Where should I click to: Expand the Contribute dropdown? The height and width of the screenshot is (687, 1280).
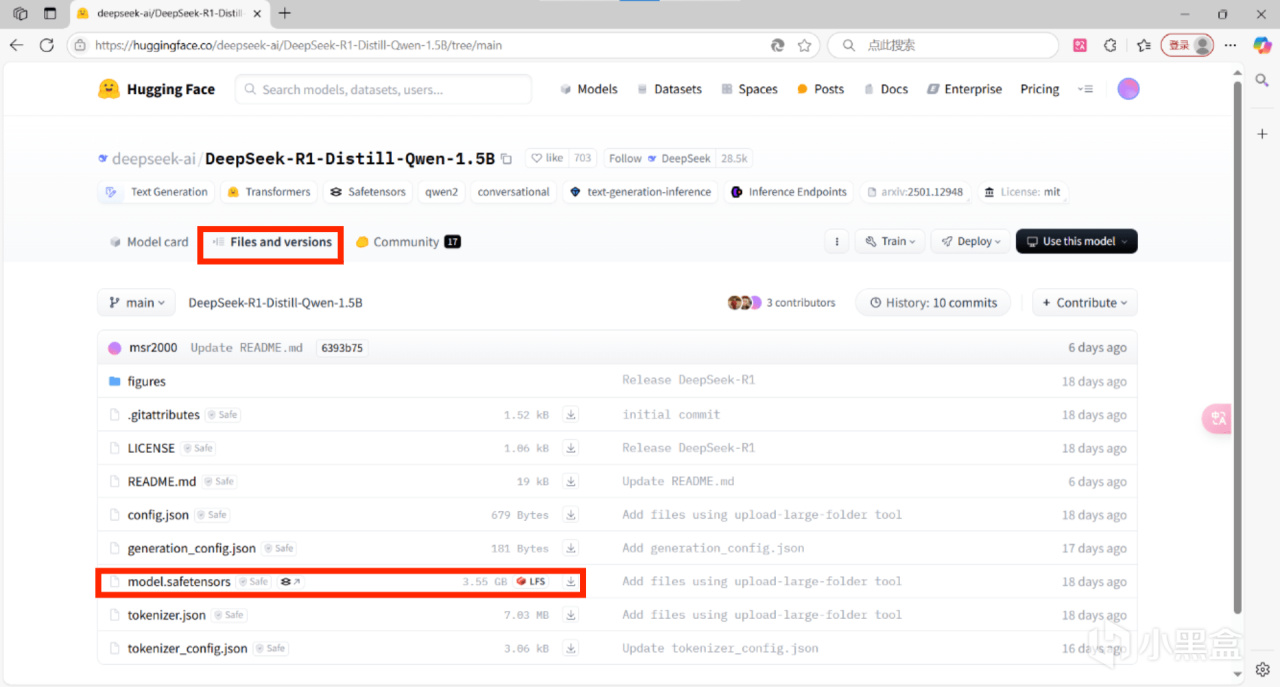pyautogui.click(x=1085, y=302)
